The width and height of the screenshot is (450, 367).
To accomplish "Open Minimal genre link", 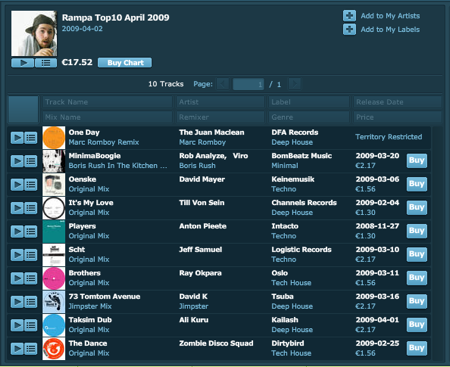I will point(285,166).
